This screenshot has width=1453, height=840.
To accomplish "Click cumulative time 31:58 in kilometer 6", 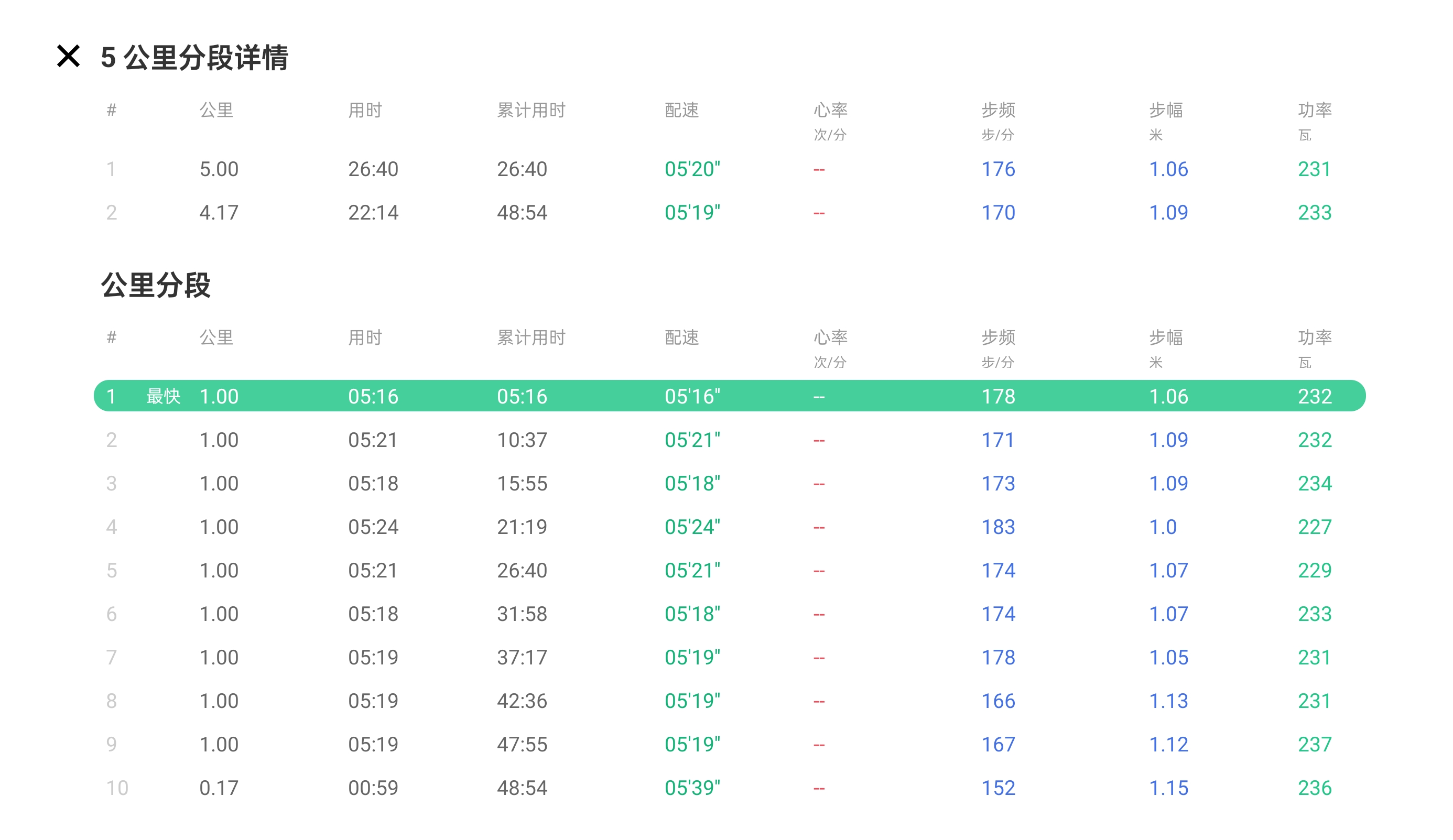I will coord(522,614).
